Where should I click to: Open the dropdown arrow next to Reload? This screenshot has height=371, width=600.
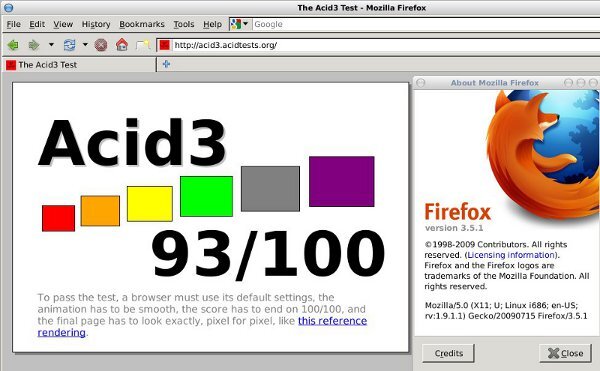click(85, 45)
